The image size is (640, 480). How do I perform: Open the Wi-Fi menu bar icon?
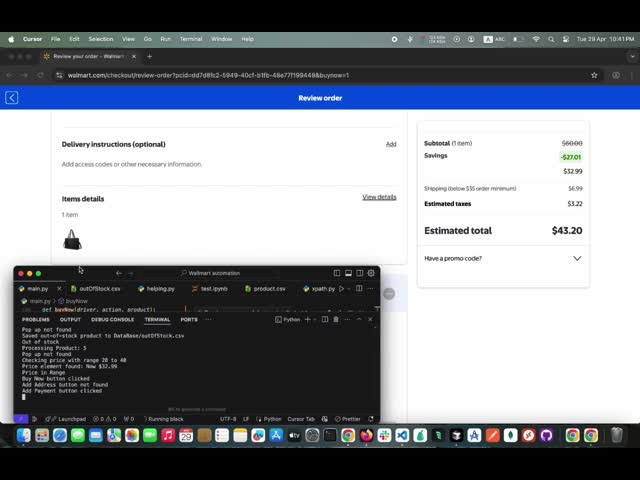(x=536, y=39)
